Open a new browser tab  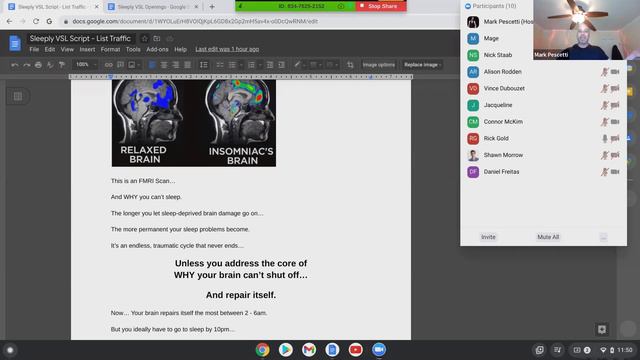click(212, 7)
